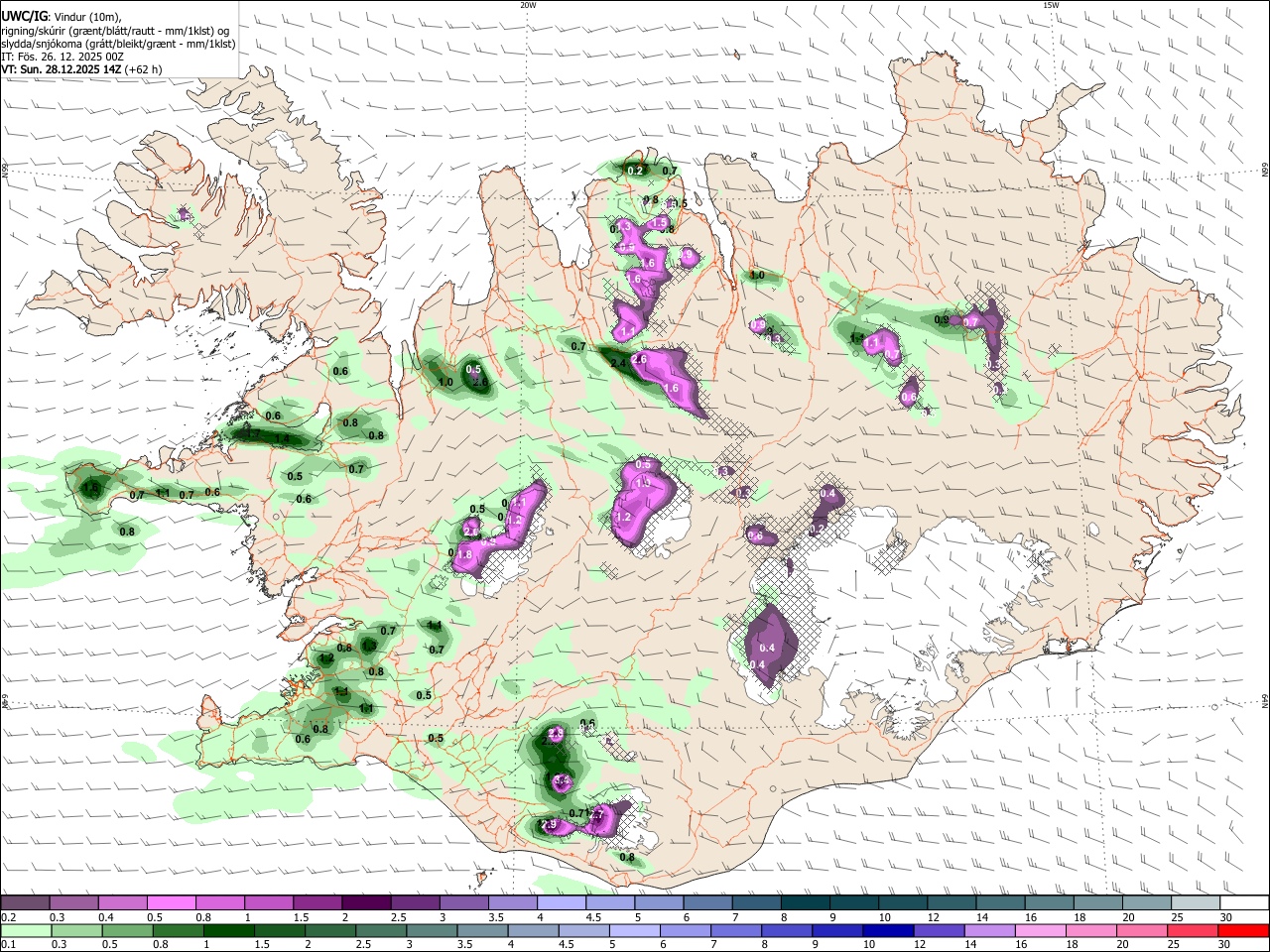
Task: Click the '2.4' precipitation value on the map
Action: [618, 364]
